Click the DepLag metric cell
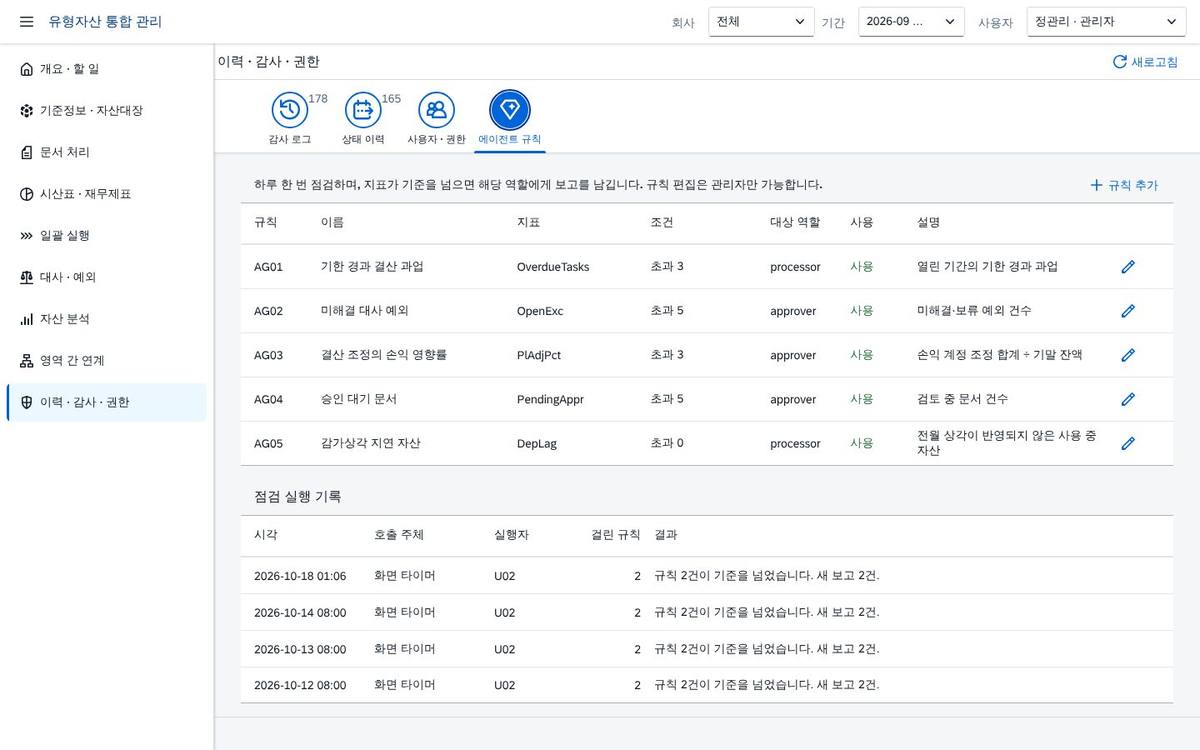 pyautogui.click(x=537, y=443)
